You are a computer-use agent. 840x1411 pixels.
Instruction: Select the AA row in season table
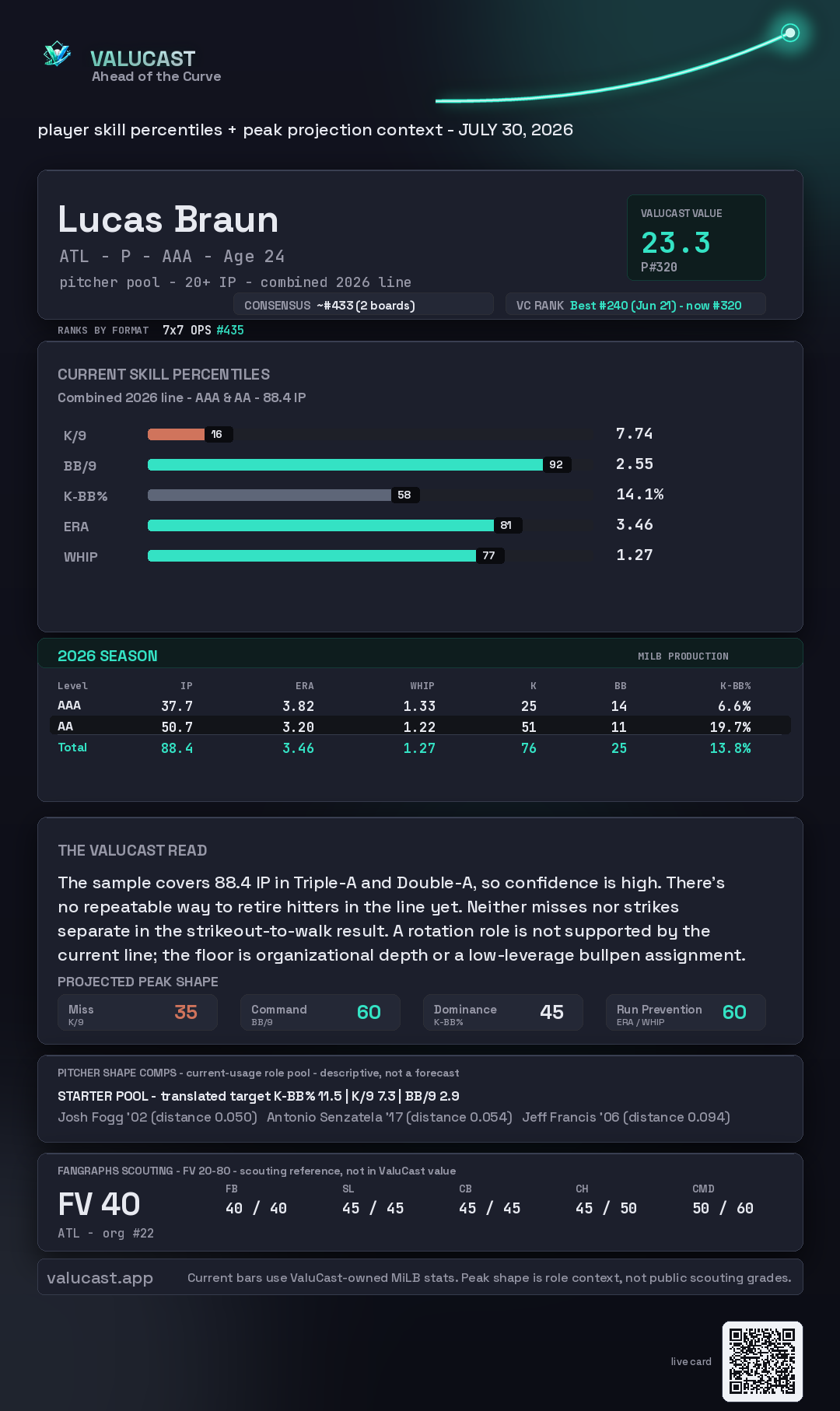(x=420, y=726)
